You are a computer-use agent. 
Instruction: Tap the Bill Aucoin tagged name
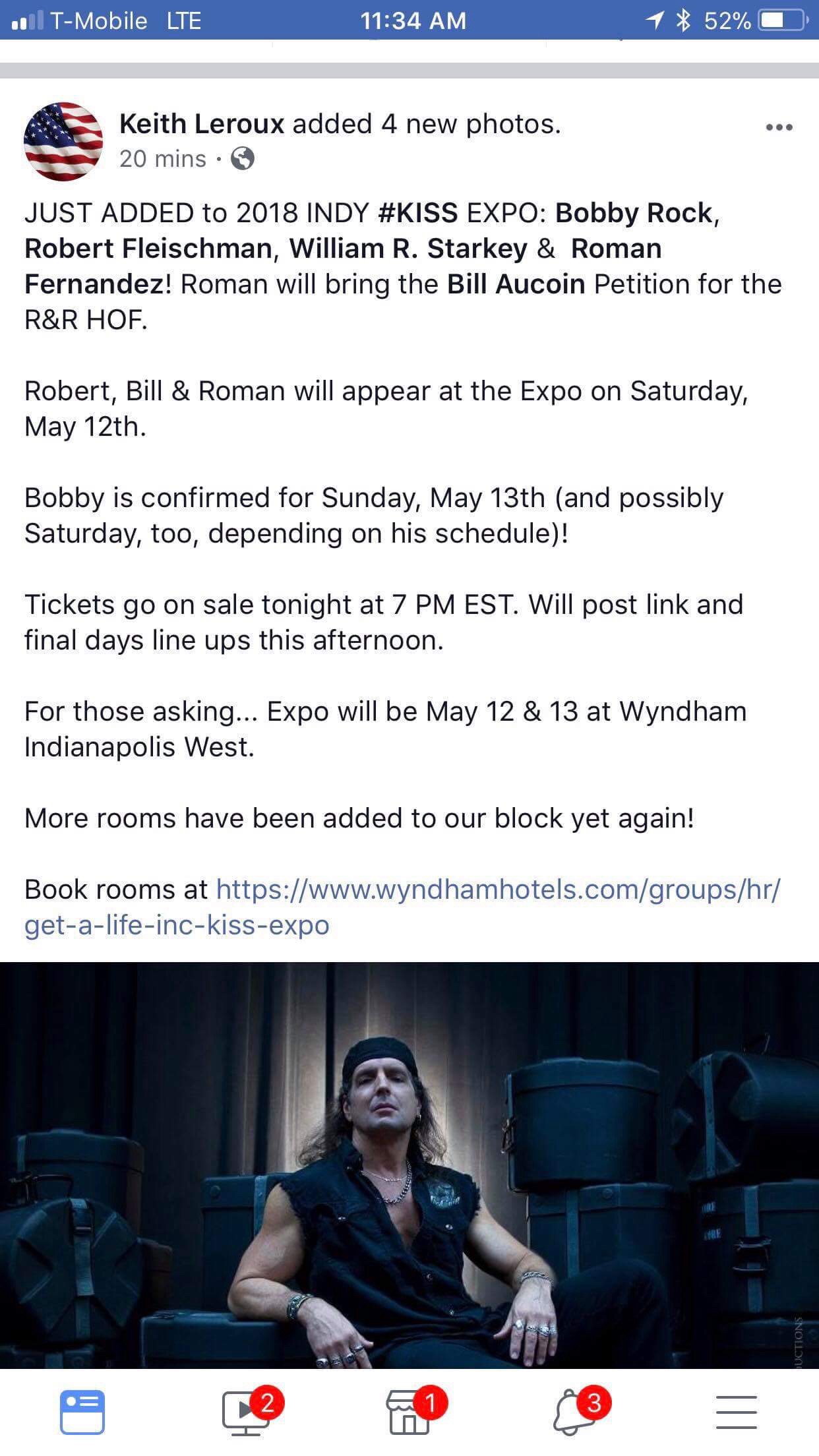tap(516, 284)
